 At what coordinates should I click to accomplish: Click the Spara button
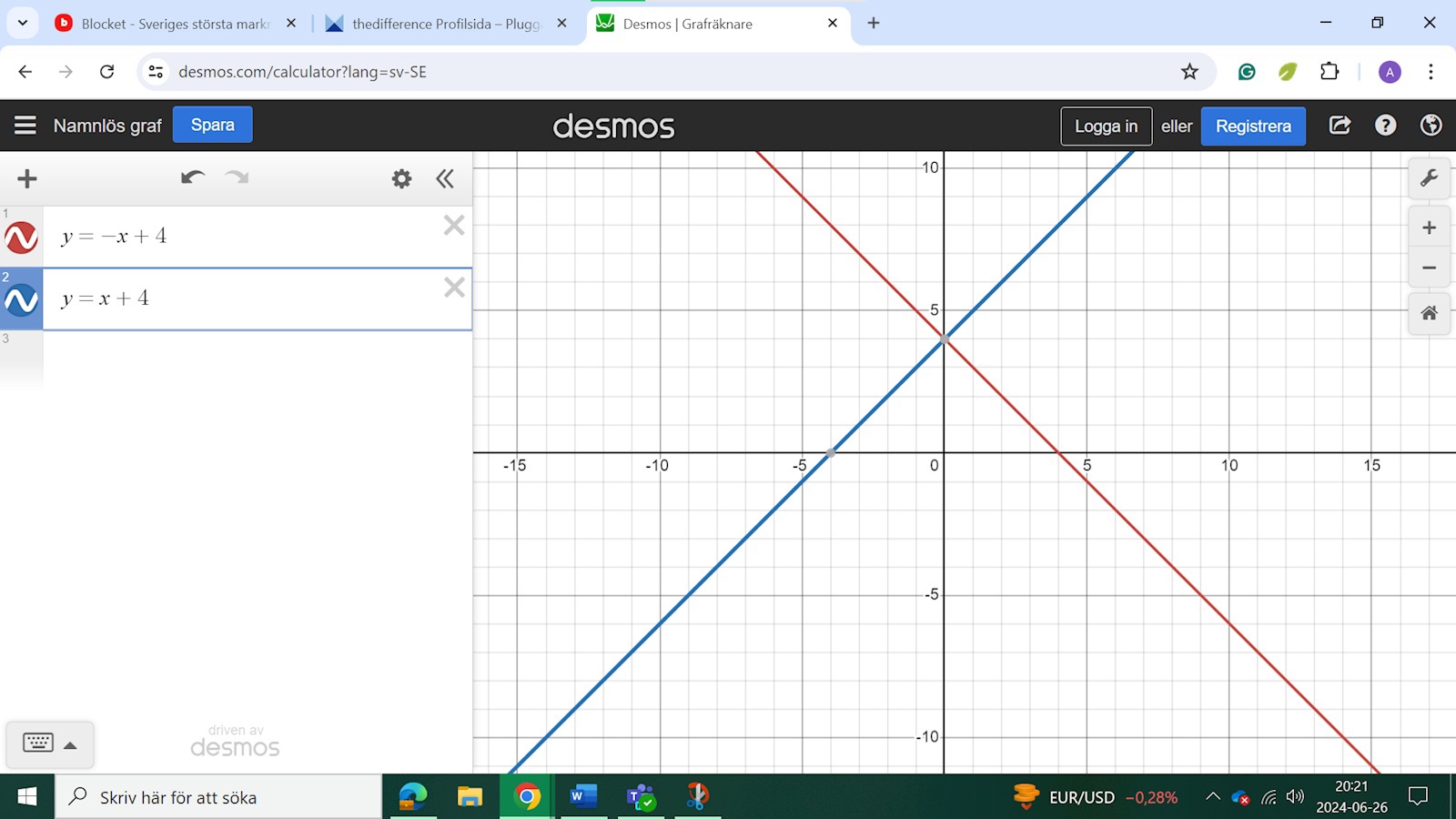click(212, 126)
